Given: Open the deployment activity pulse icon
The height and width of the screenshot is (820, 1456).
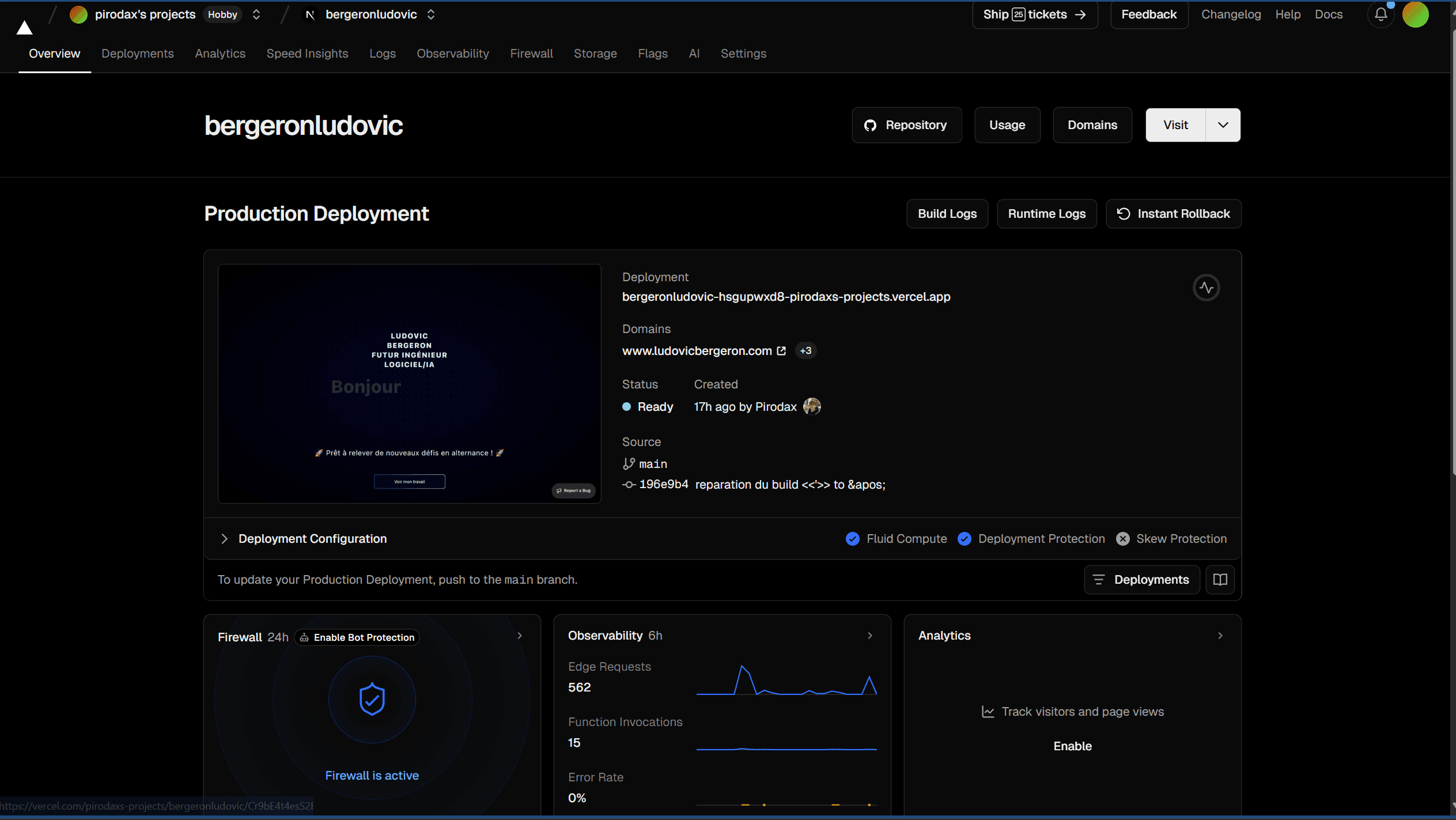Looking at the screenshot, I should (1206, 288).
